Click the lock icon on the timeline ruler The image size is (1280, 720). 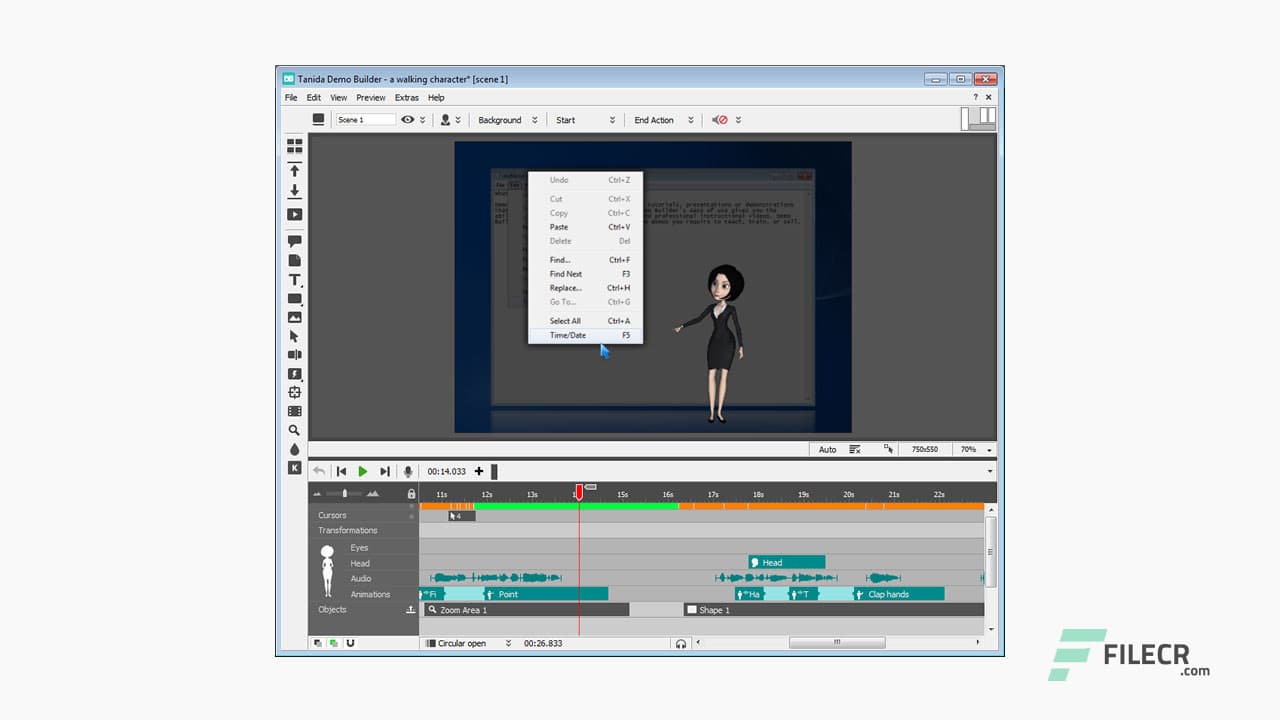pos(412,494)
